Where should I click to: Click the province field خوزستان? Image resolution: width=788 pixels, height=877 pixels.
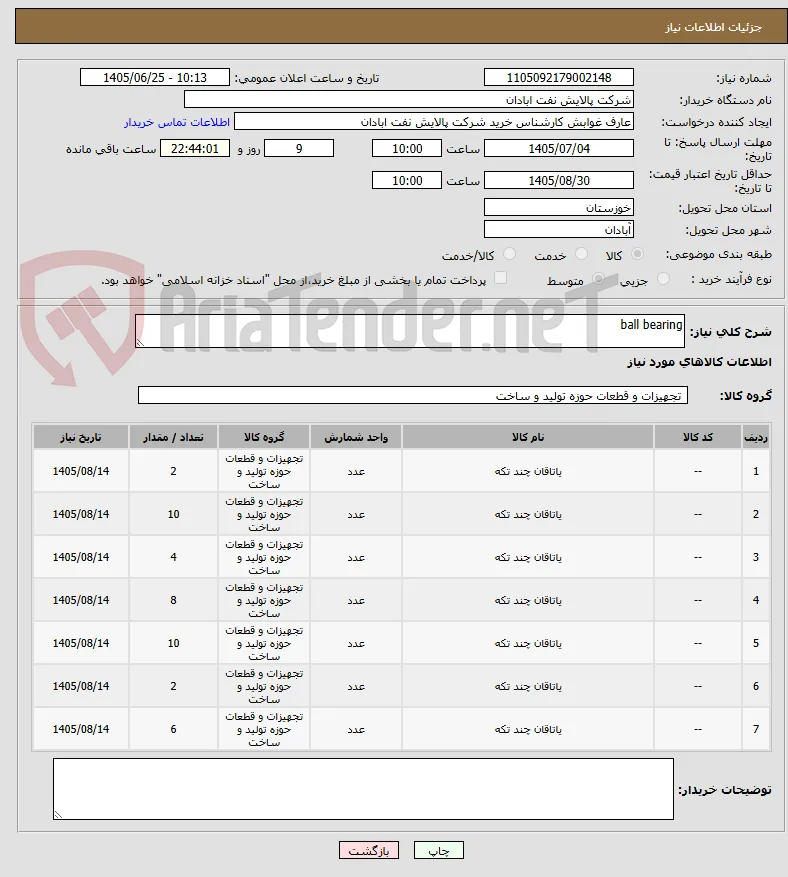559,208
